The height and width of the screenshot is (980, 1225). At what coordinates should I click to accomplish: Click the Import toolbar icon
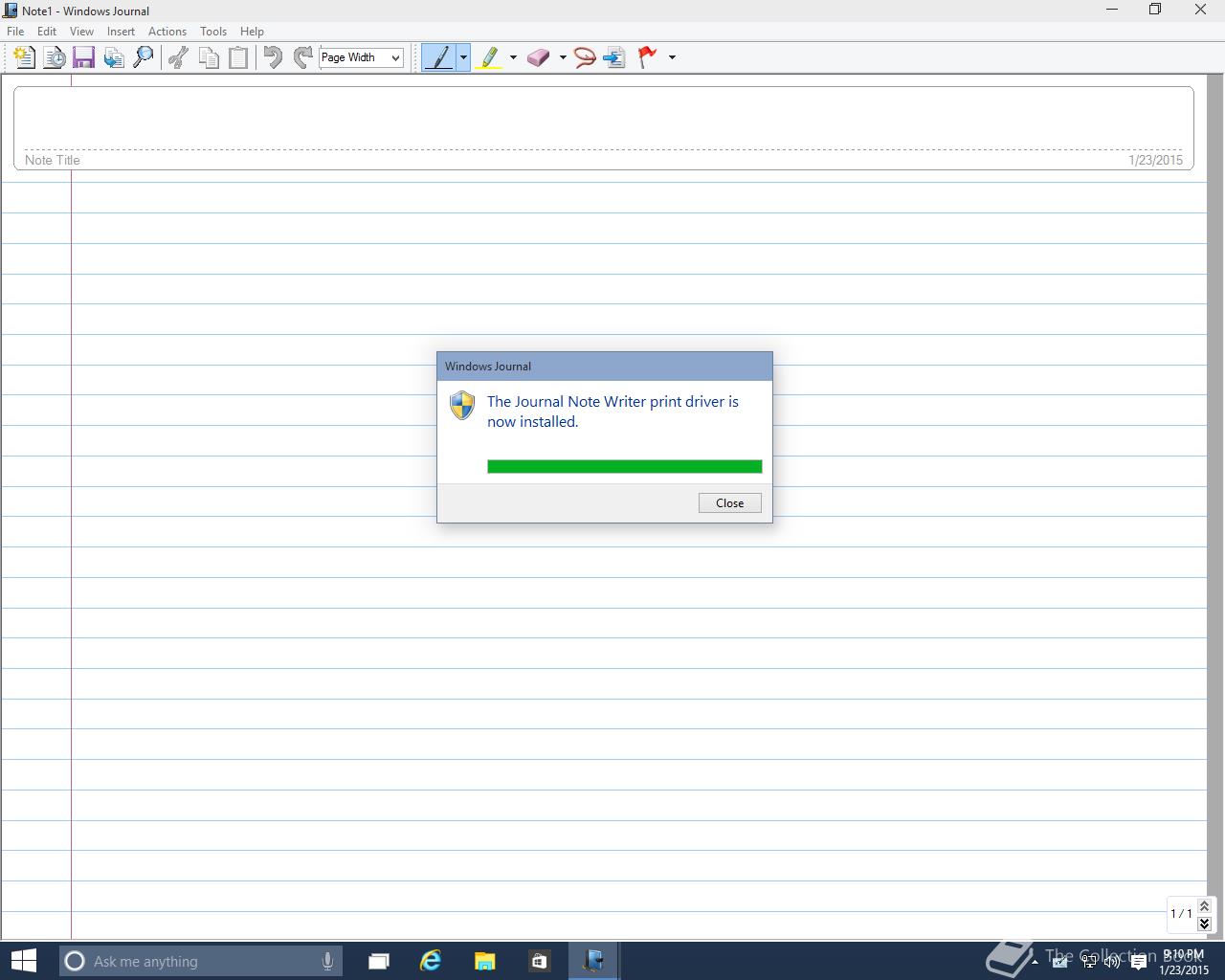(x=114, y=57)
